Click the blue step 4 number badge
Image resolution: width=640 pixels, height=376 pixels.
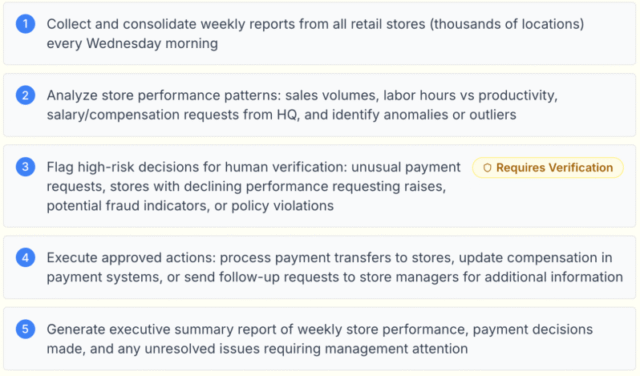[x=25, y=258]
